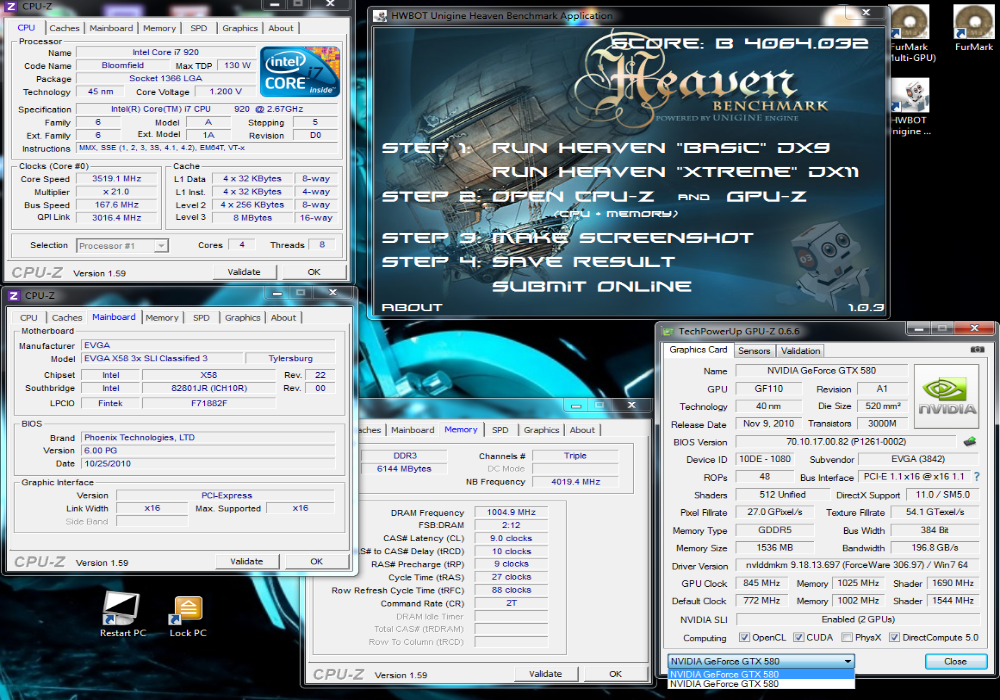Click Run Heaven "Xtreme" DX11

pyautogui.click(x=675, y=172)
